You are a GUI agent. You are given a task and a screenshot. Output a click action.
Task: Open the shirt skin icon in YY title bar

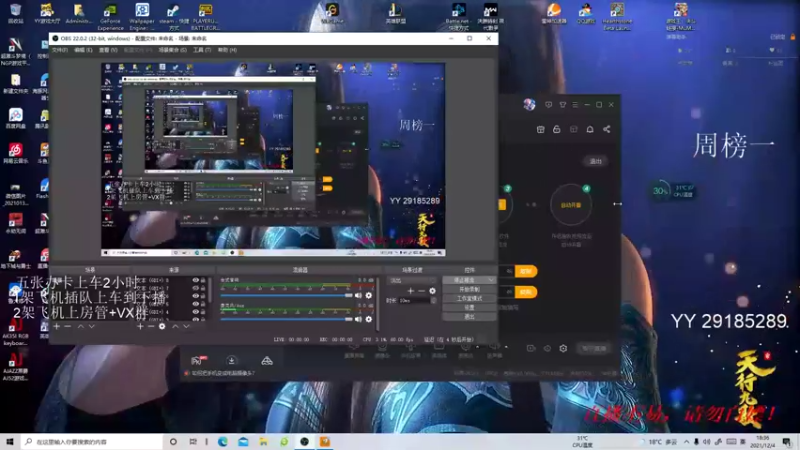tap(563, 105)
